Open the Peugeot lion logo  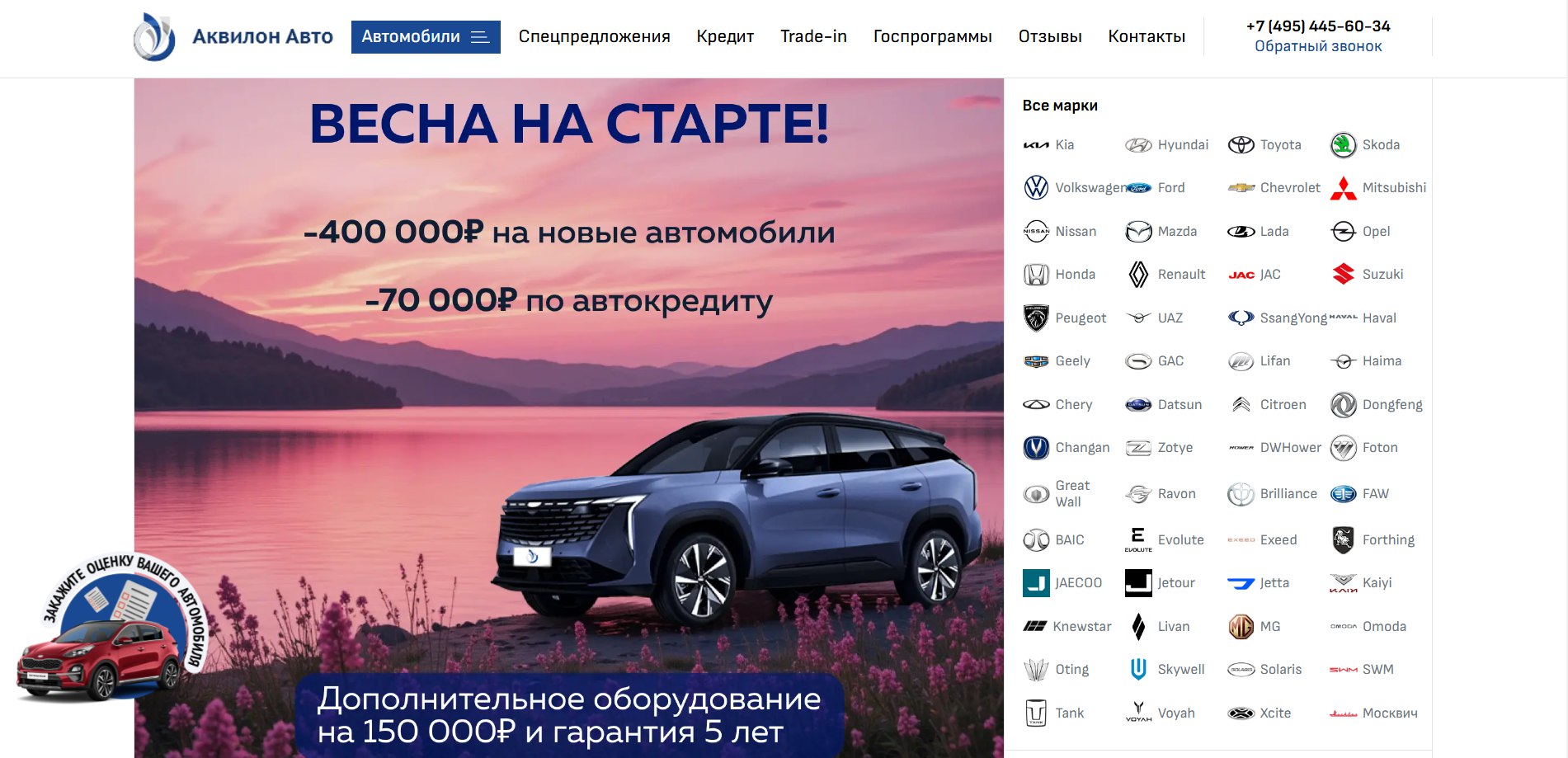1036,318
